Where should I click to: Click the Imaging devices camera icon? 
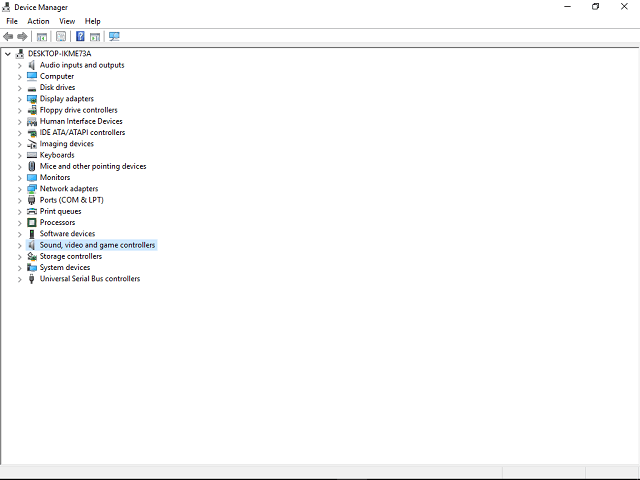32,144
